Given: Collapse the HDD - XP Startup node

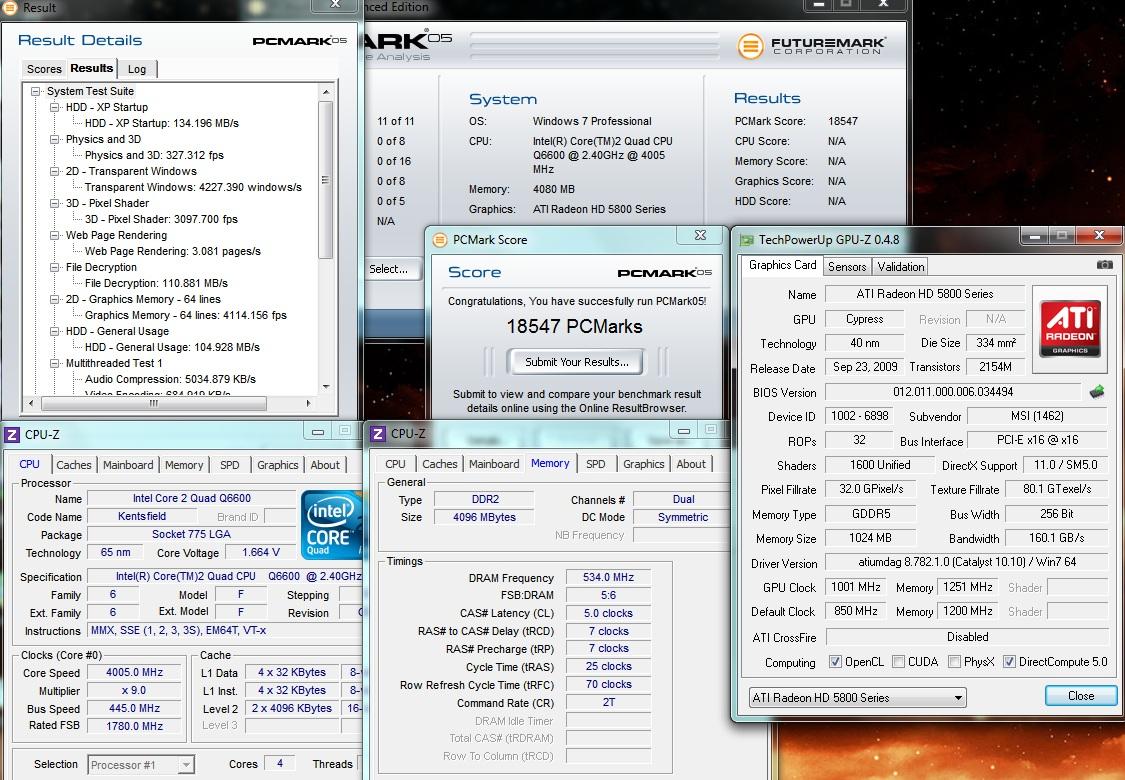Looking at the screenshot, I should tap(55, 107).
